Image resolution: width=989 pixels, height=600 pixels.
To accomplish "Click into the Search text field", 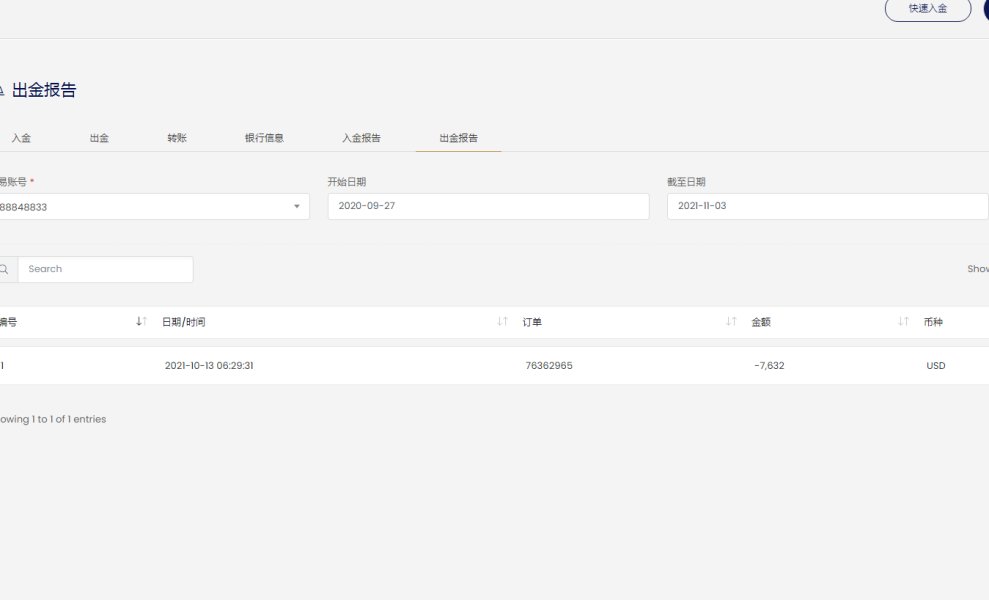I will pos(105,269).
